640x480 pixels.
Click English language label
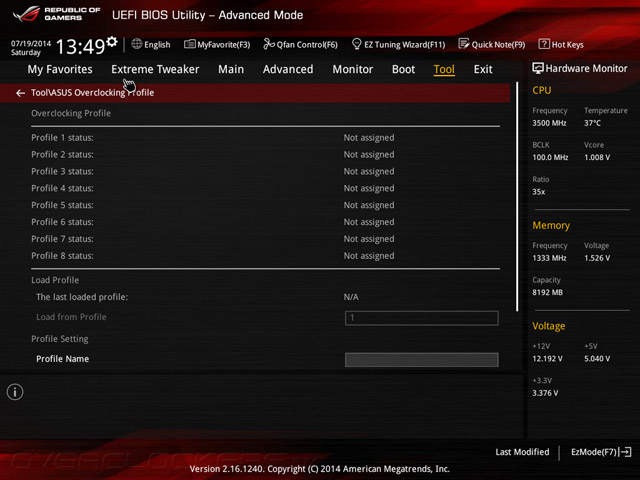point(157,44)
